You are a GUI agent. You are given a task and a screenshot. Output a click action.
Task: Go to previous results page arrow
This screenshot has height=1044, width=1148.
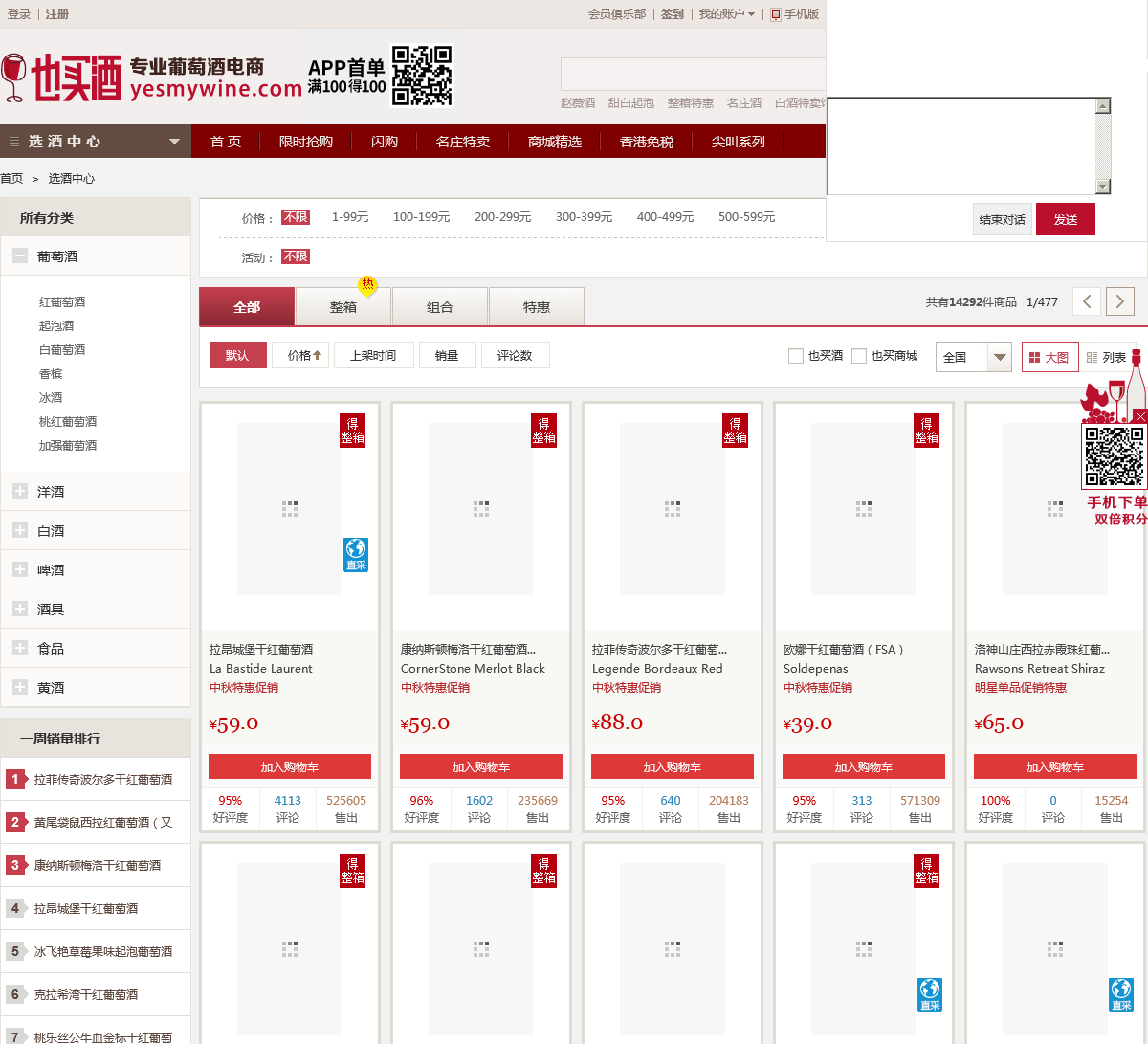pyautogui.click(x=1087, y=301)
